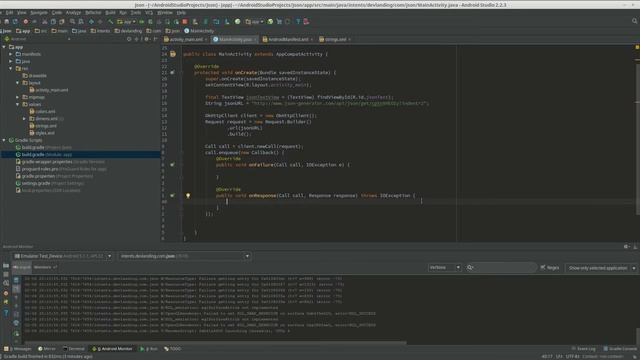Collapse the Gradle Scripts node
640x360 pixels.
(x=4, y=140)
